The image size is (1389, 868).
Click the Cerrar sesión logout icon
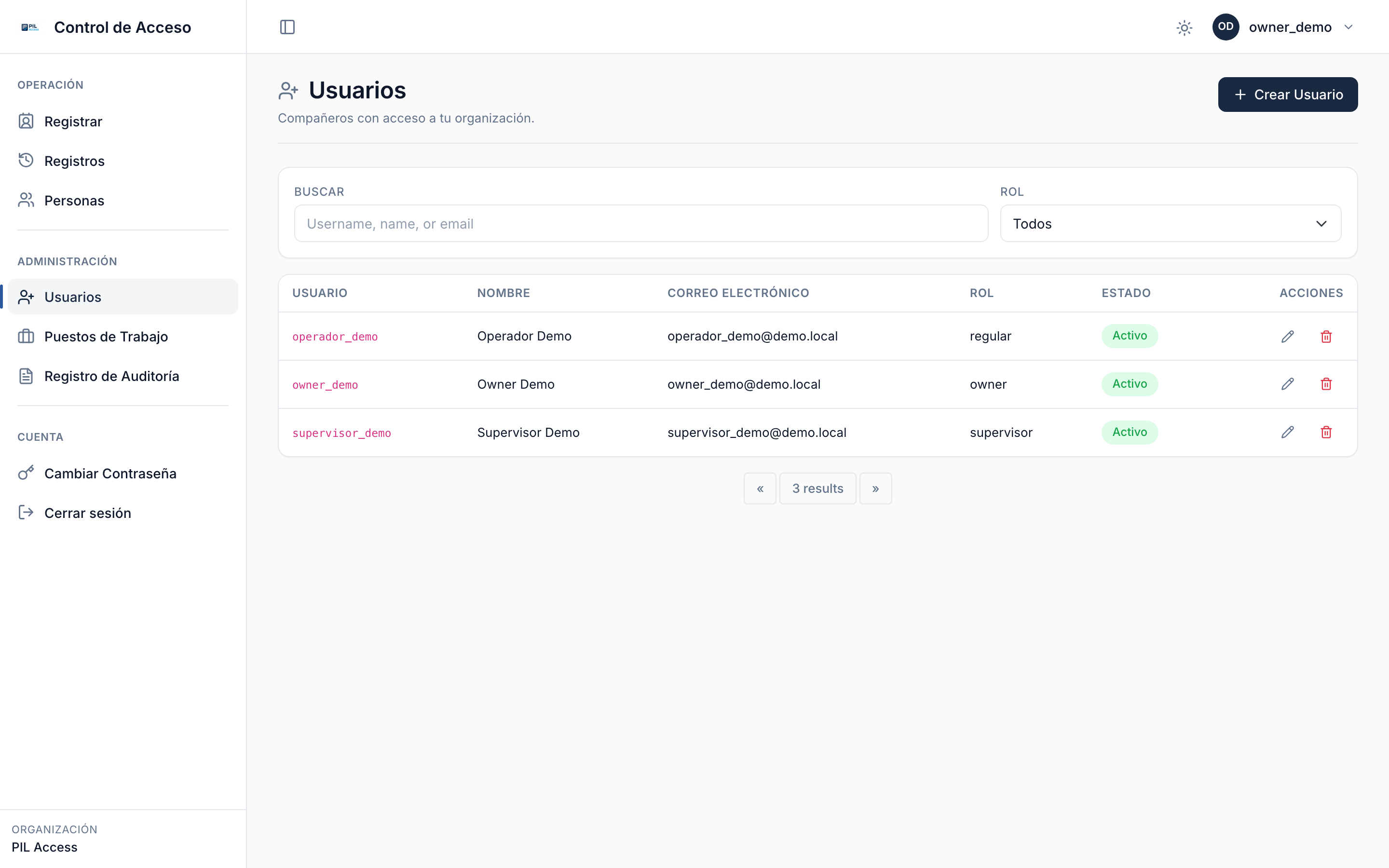pos(26,513)
